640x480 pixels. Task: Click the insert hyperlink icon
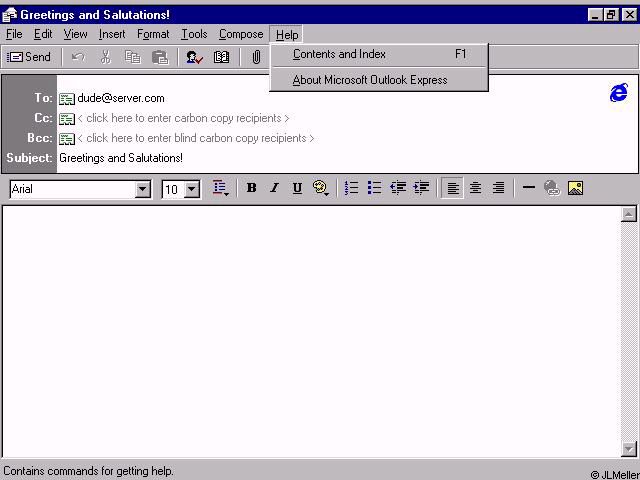click(552, 188)
